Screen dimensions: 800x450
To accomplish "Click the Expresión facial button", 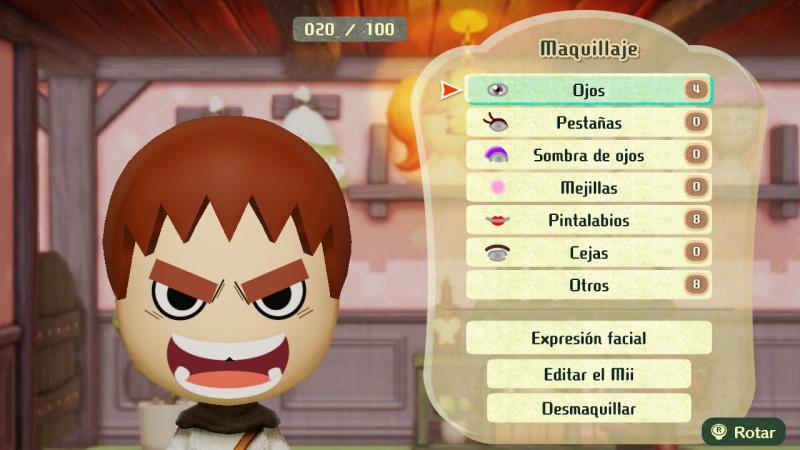I will pos(589,338).
